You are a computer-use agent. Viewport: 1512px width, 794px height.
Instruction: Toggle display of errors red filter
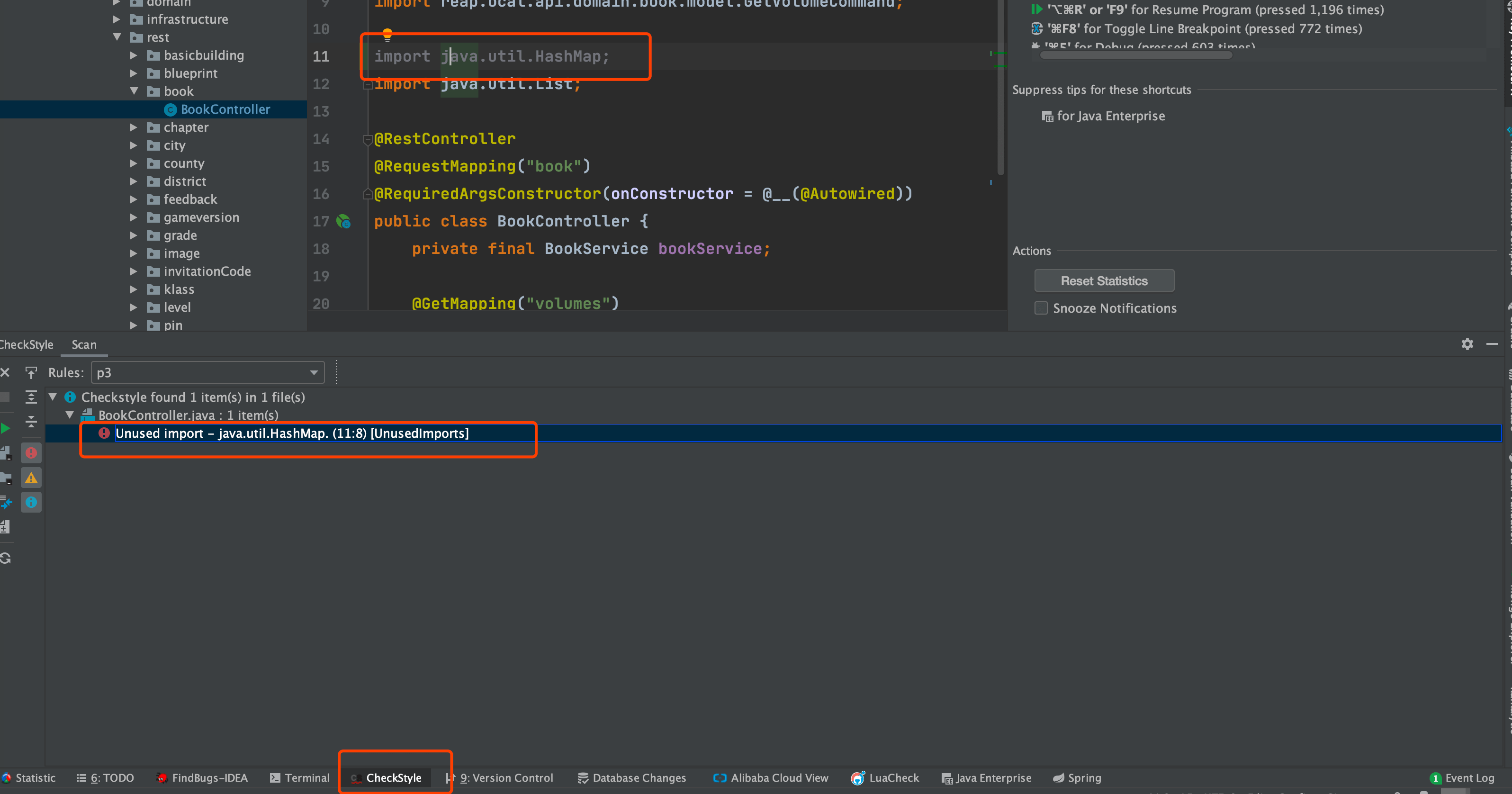point(31,453)
